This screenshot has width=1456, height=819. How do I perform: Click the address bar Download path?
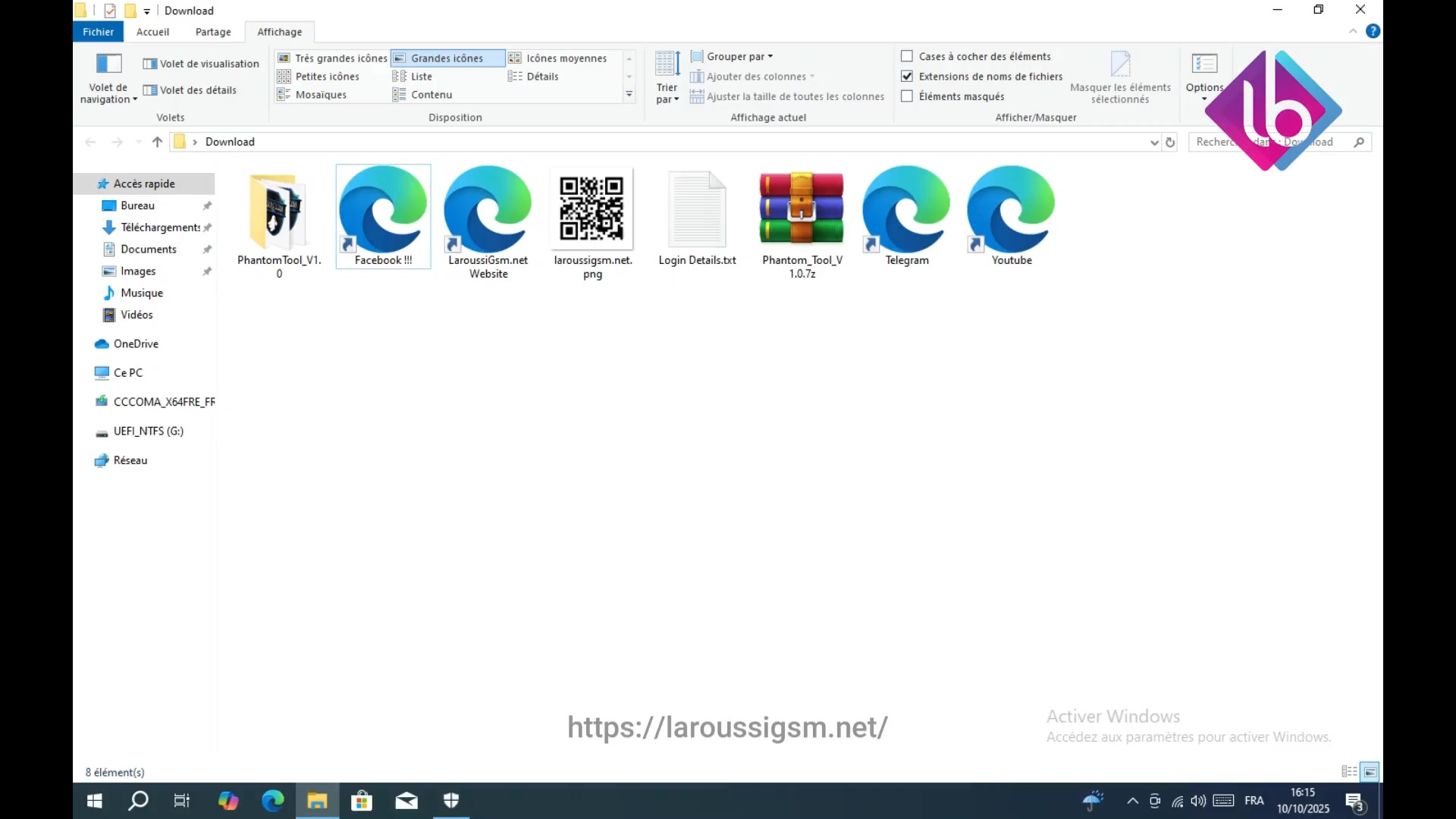230,142
